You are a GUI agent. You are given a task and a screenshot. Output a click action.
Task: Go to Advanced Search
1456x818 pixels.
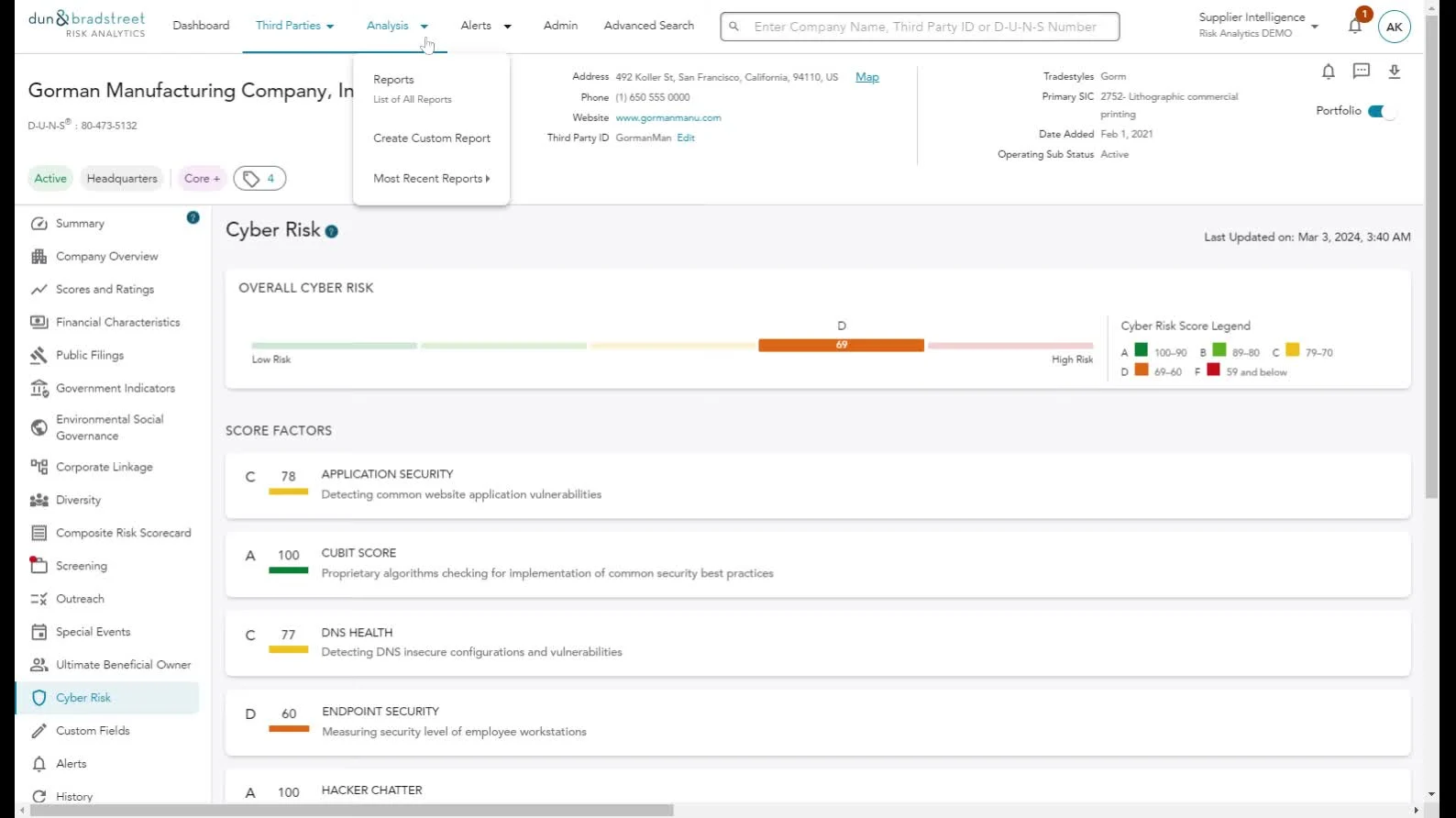[649, 26]
